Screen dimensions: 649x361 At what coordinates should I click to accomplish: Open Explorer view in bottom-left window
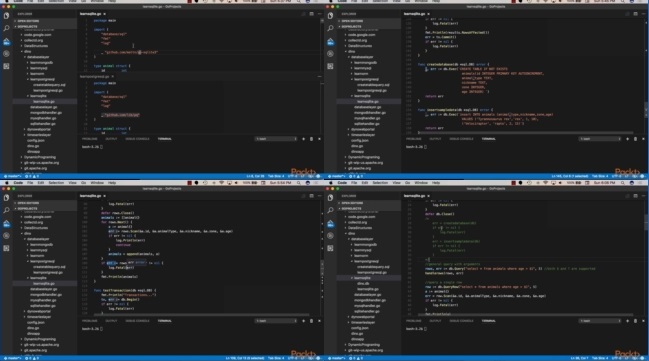pos(6,198)
